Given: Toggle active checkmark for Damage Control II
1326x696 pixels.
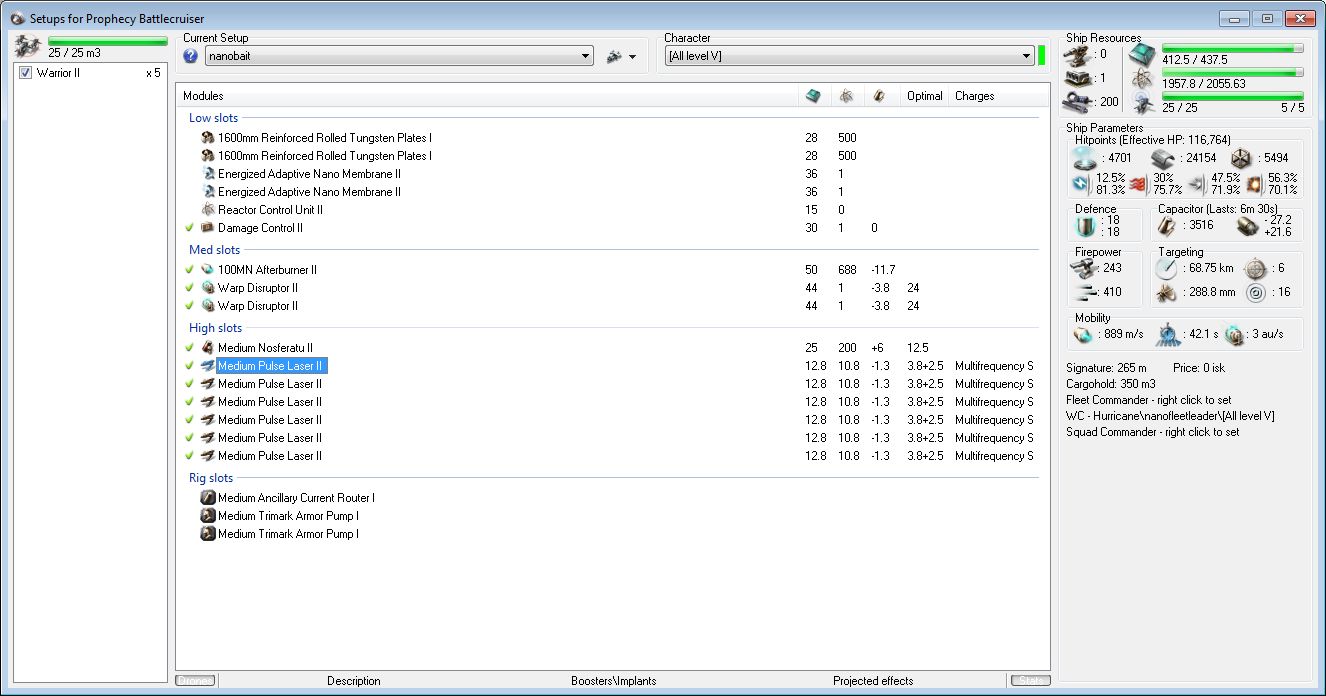Looking at the screenshot, I should coord(190,228).
